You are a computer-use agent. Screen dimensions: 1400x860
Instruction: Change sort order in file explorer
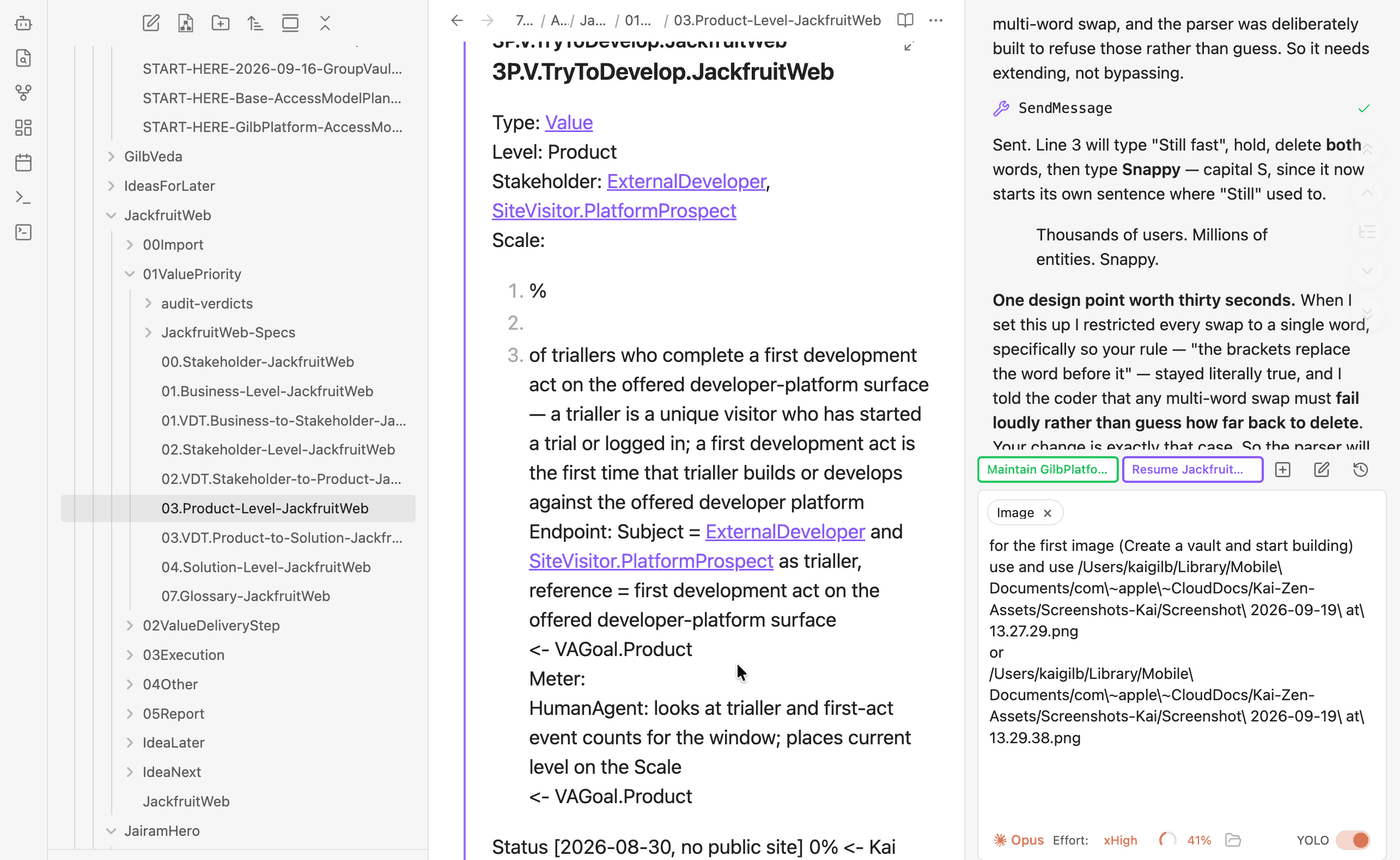tap(255, 23)
